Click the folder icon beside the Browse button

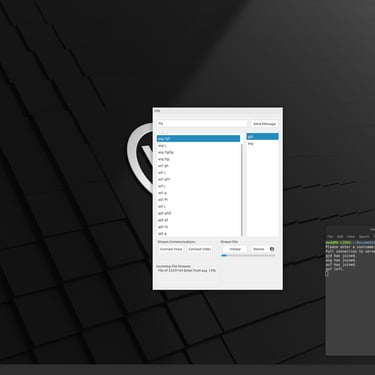[272, 249]
